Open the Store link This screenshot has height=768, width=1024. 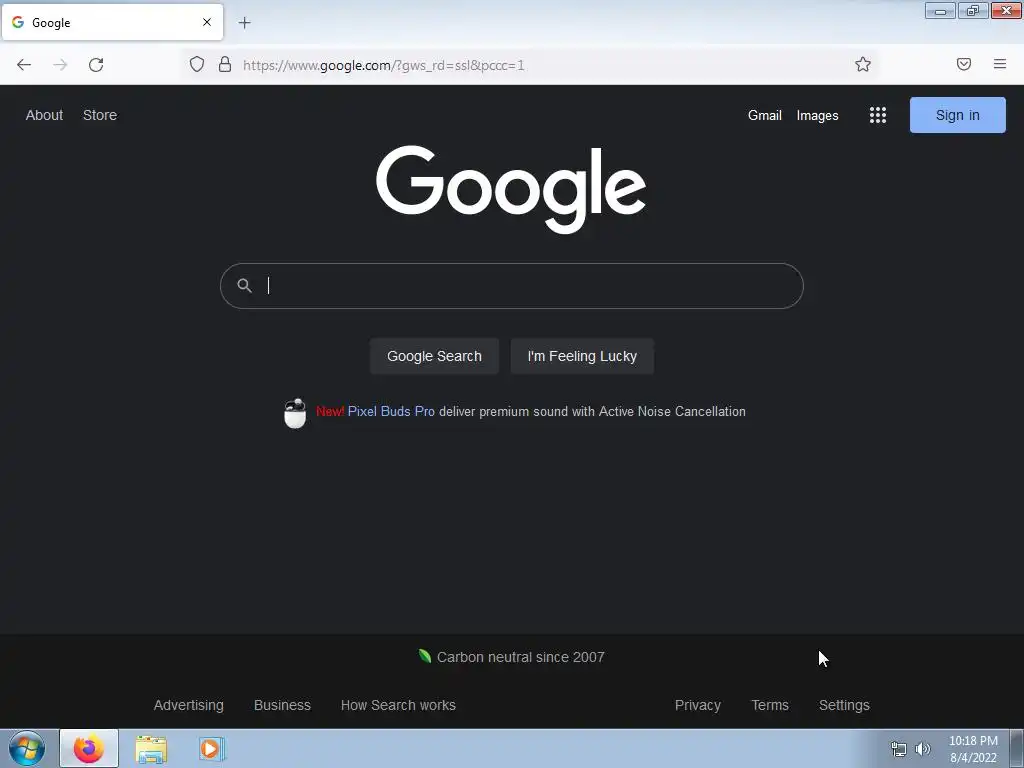(x=100, y=115)
